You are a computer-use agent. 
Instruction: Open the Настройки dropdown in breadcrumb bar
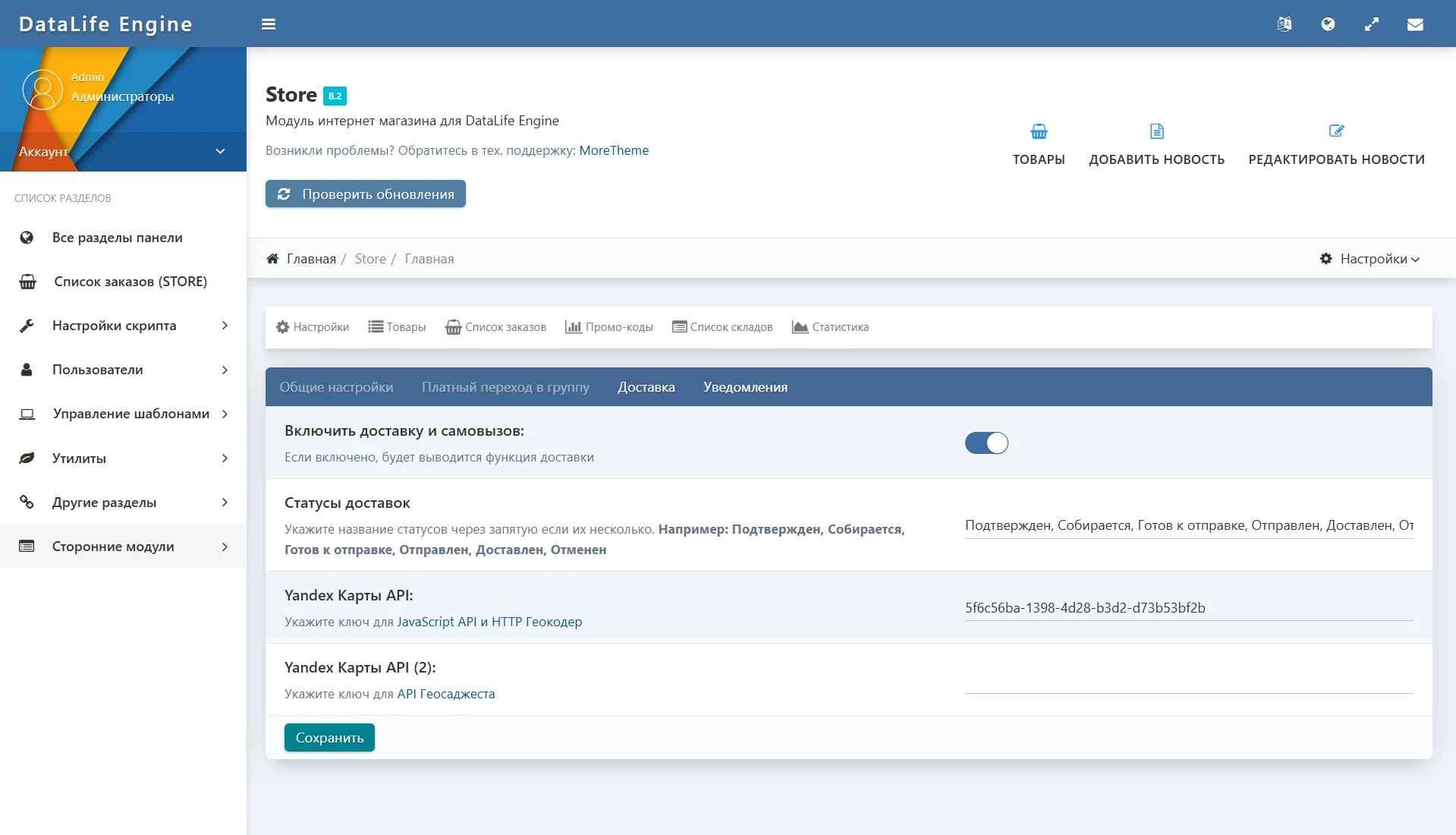tap(1370, 259)
